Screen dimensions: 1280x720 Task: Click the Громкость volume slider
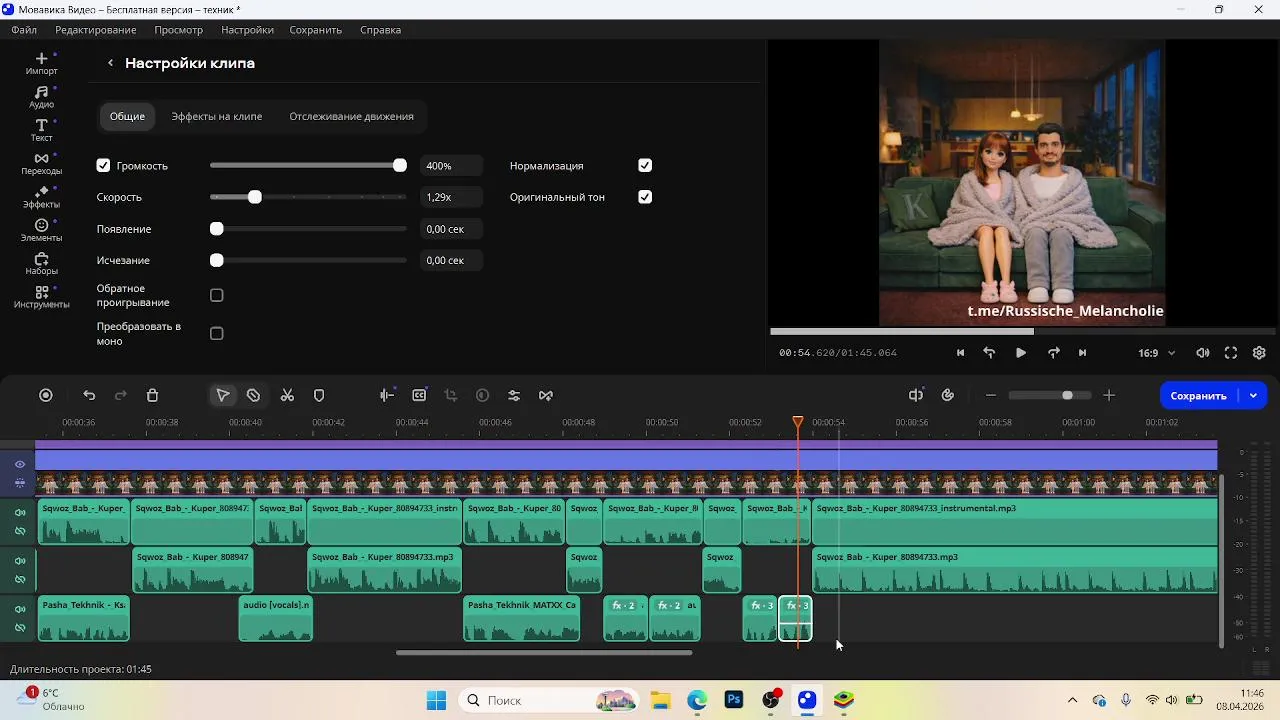point(308,166)
